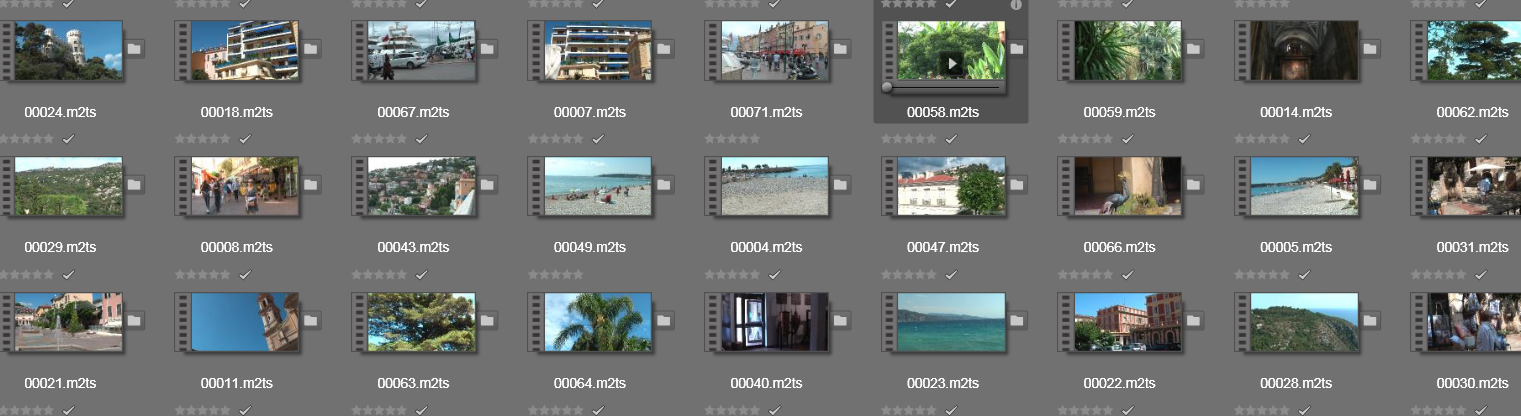The height and width of the screenshot is (416, 1521).
Task: Click the 00005.m2ts file name
Action: [1296, 247]
